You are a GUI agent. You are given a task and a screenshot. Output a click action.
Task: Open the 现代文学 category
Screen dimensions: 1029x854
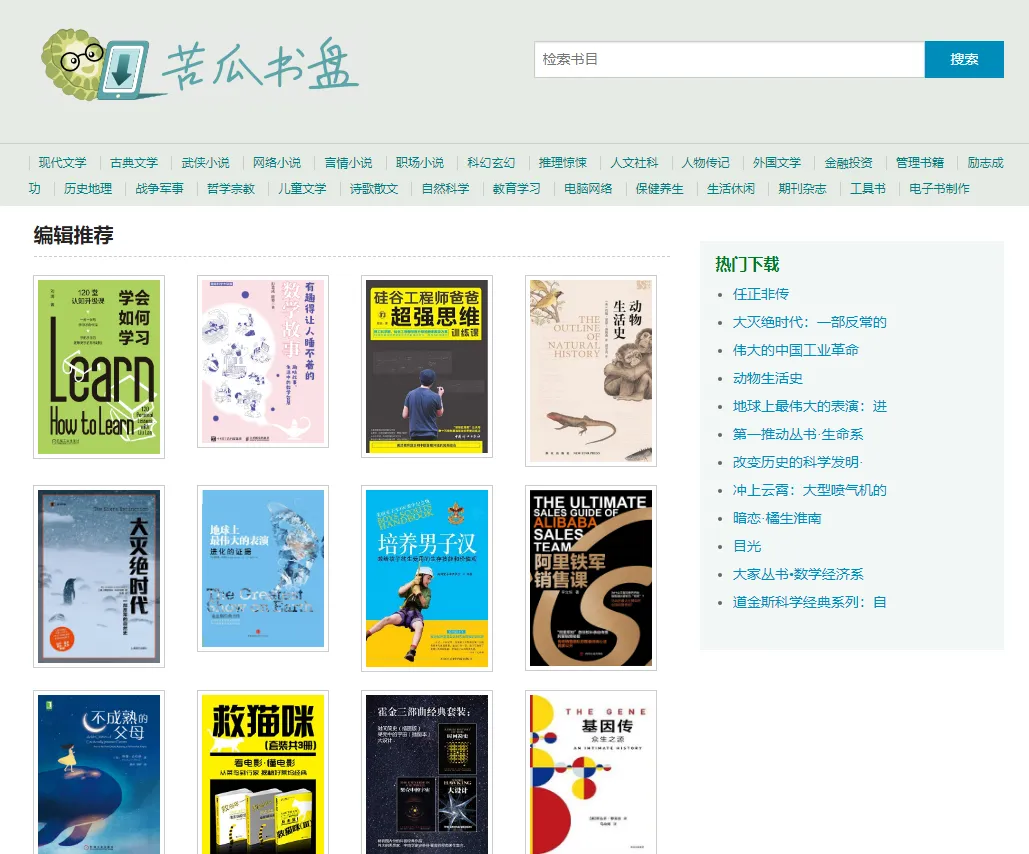[x=62, y=162]
